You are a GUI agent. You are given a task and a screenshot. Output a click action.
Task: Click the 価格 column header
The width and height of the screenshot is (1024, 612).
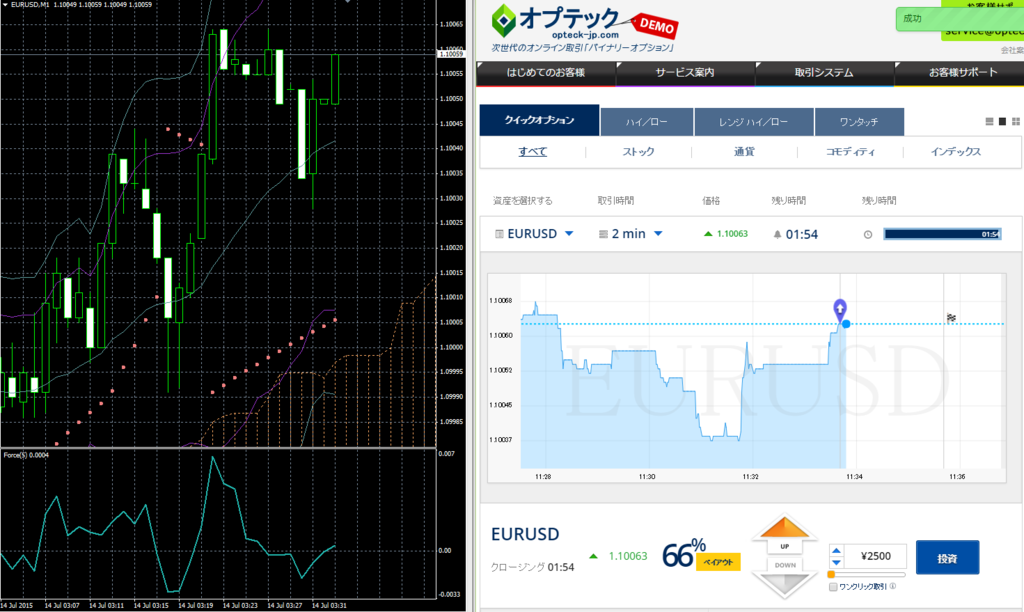(x=711, y=201)
